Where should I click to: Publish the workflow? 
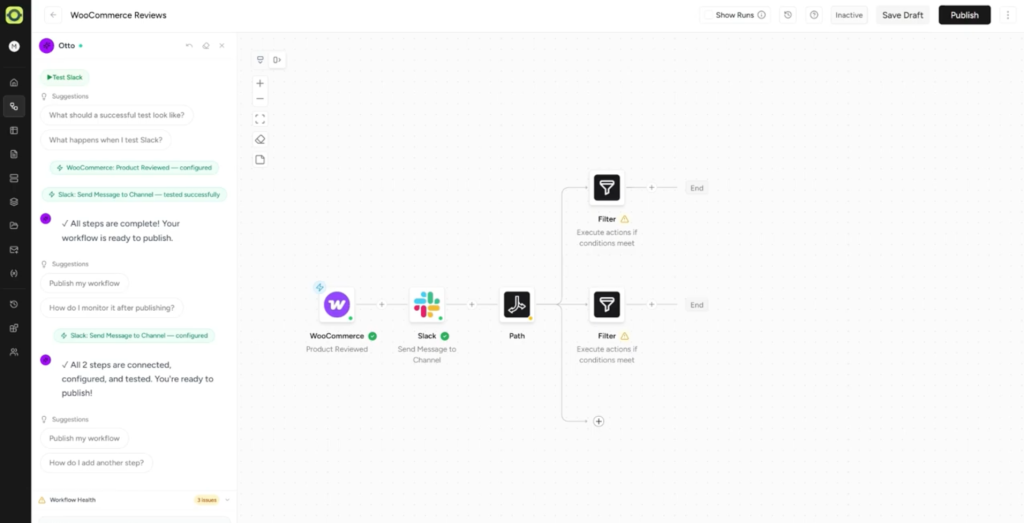pos(965,15)
